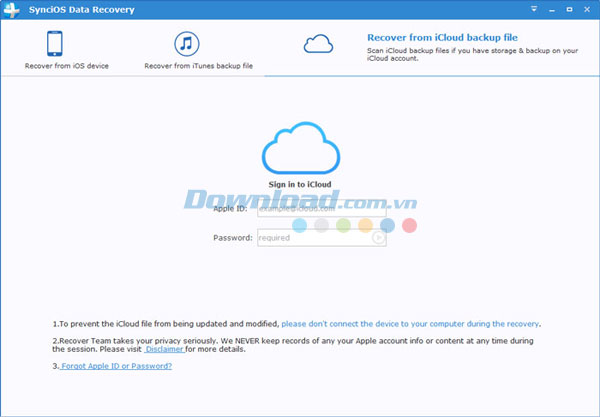600x417 pixels.
Task: Open the Recover from iTunes backup file tab
Action: pyautogui.click(x=199, y=48)
